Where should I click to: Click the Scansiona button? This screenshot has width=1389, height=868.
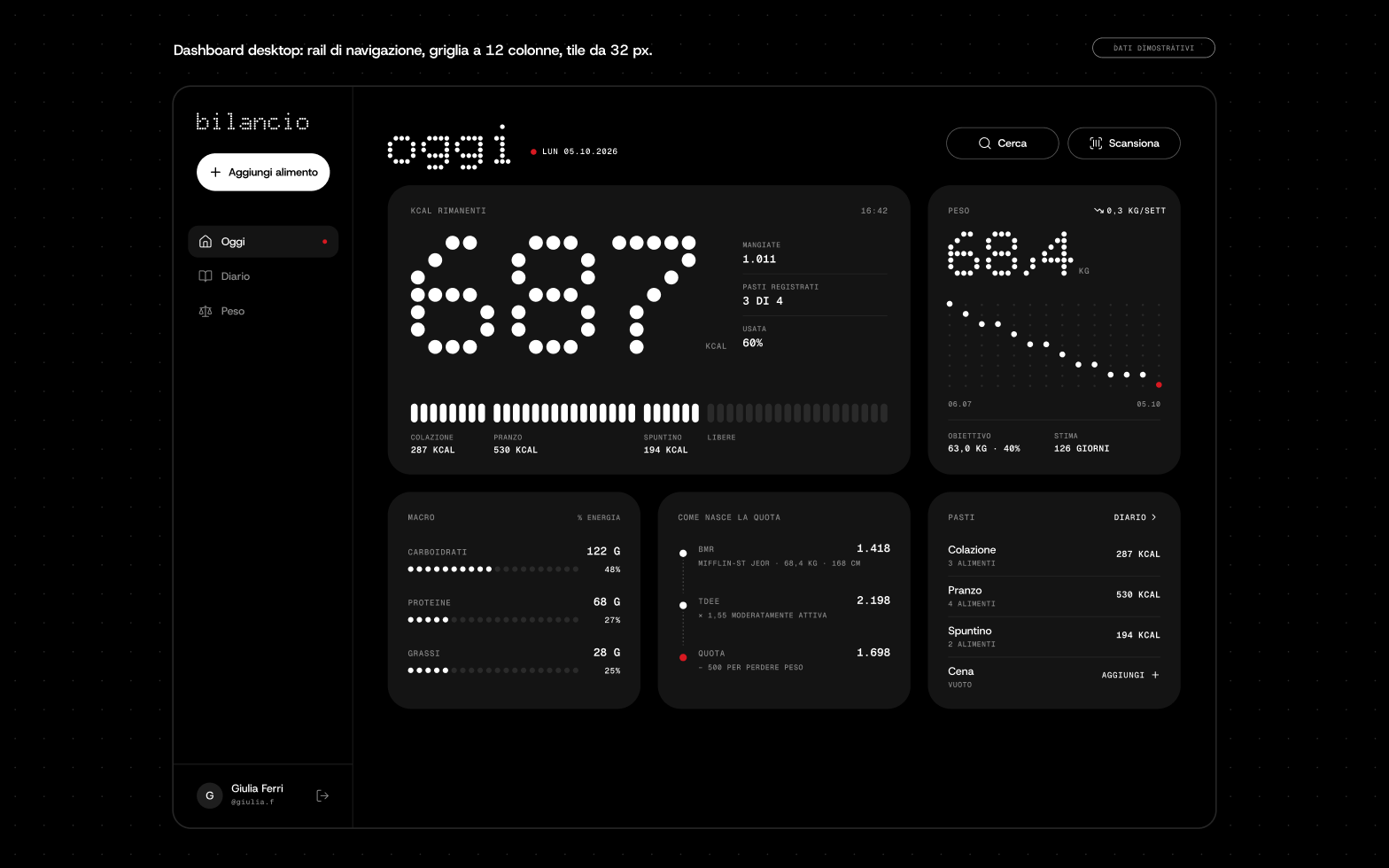1124,143
